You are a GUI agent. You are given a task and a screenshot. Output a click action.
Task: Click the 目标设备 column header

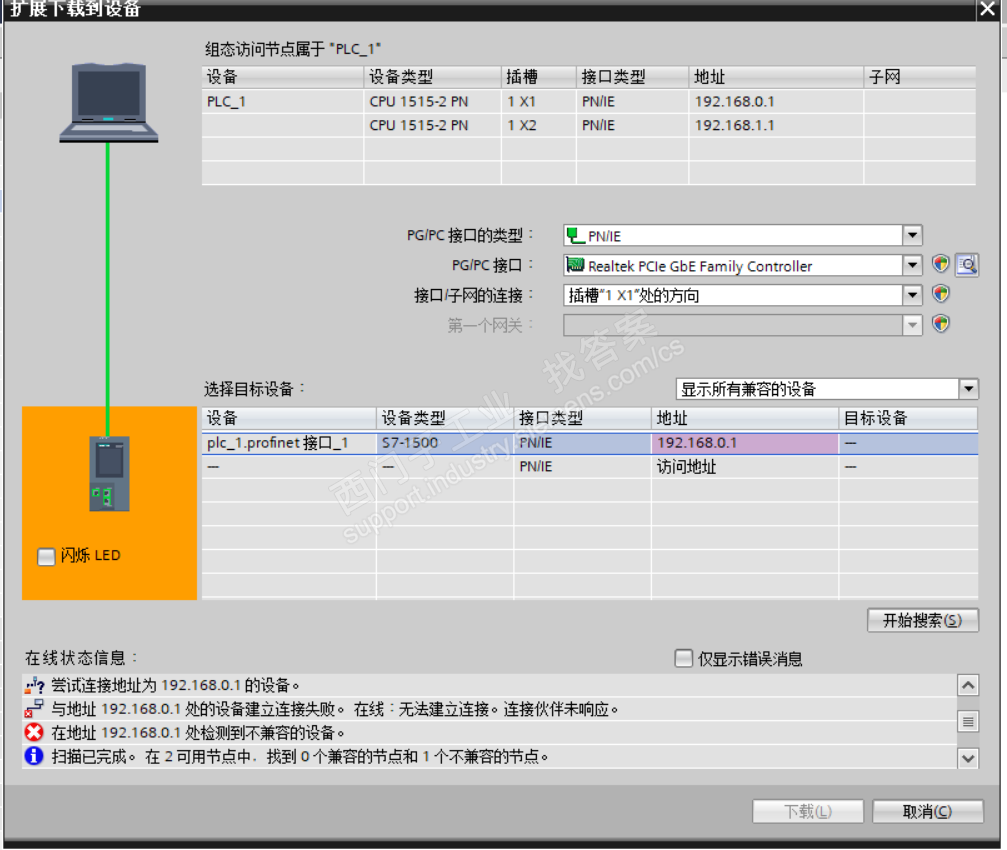click(908, 418)
